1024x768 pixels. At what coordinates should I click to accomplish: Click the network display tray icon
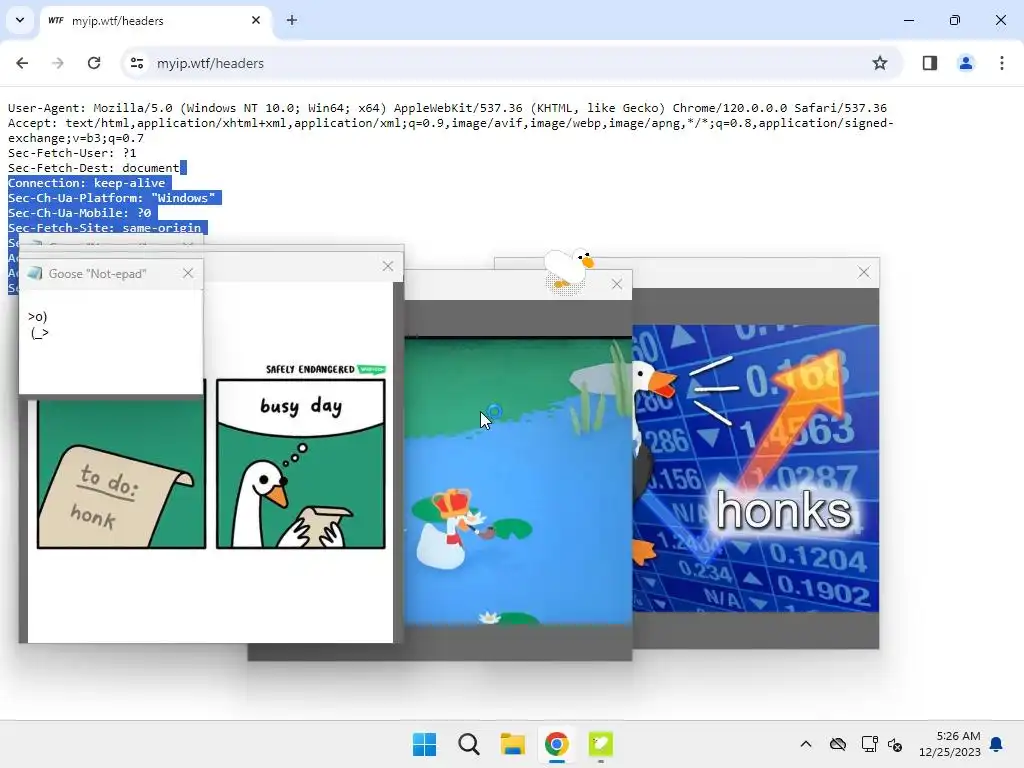pyautogui.click(x=869, y=744)
